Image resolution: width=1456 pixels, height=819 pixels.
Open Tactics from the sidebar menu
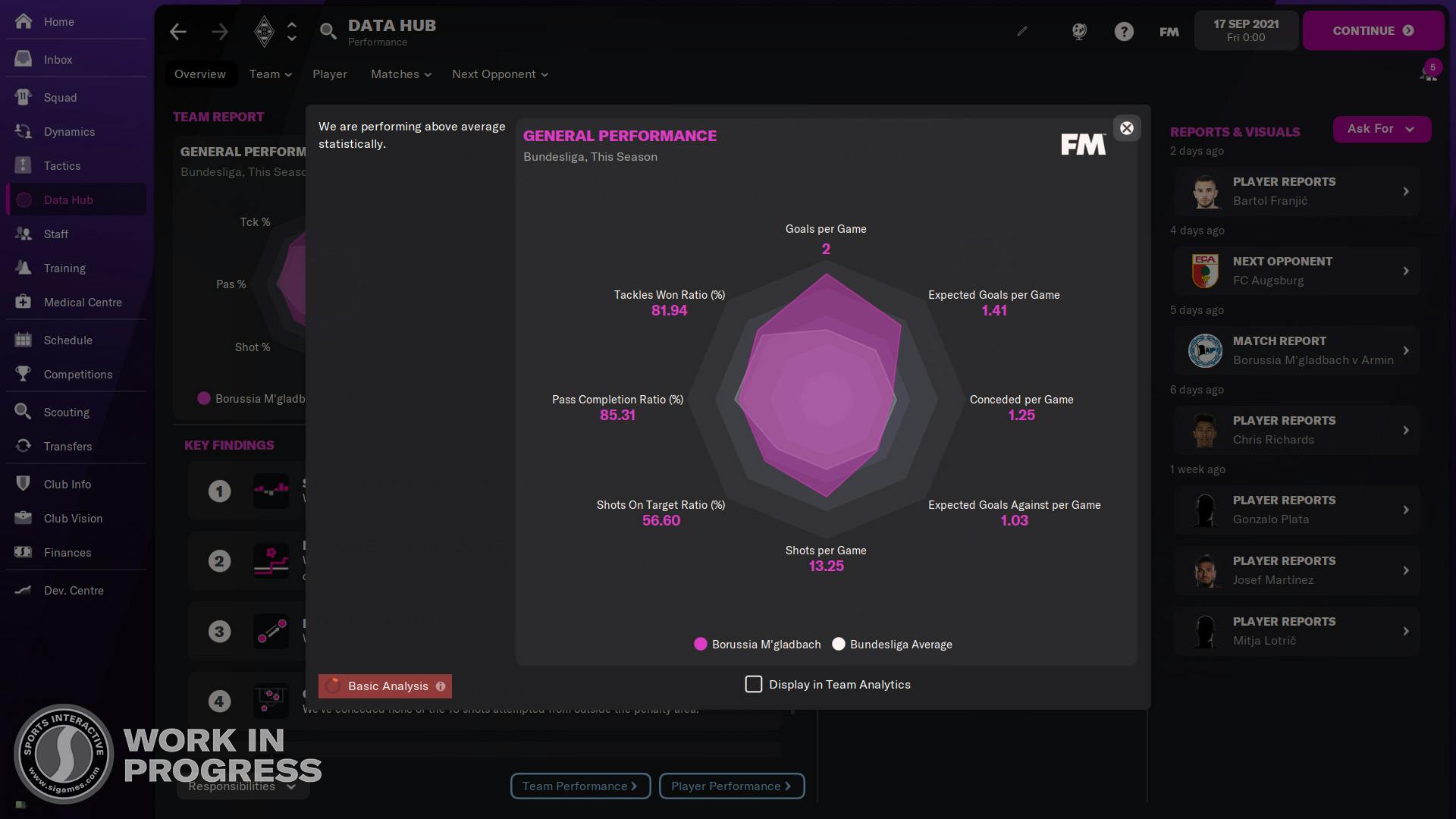[76, 165]
